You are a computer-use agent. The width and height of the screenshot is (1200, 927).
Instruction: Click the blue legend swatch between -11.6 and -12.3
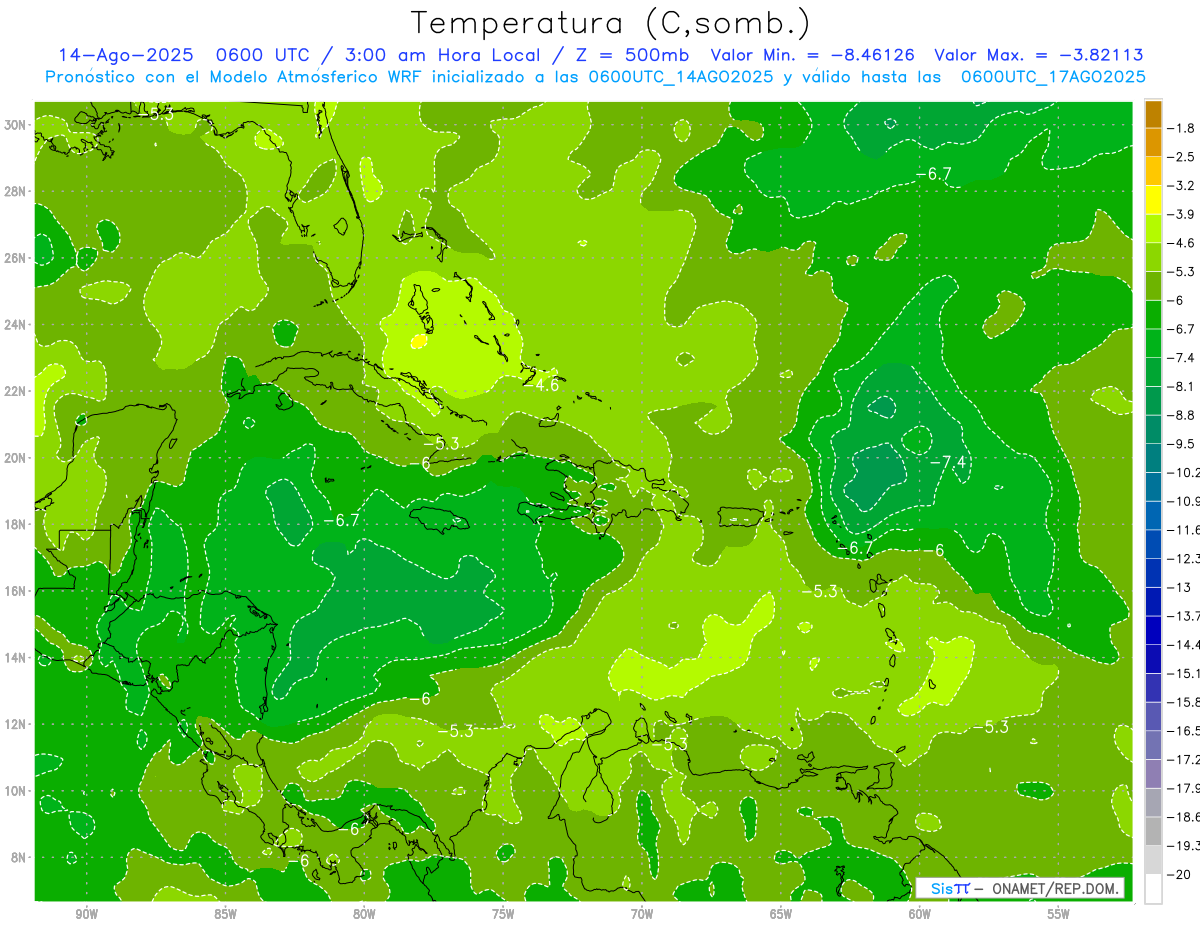[x=1153, y=544]
